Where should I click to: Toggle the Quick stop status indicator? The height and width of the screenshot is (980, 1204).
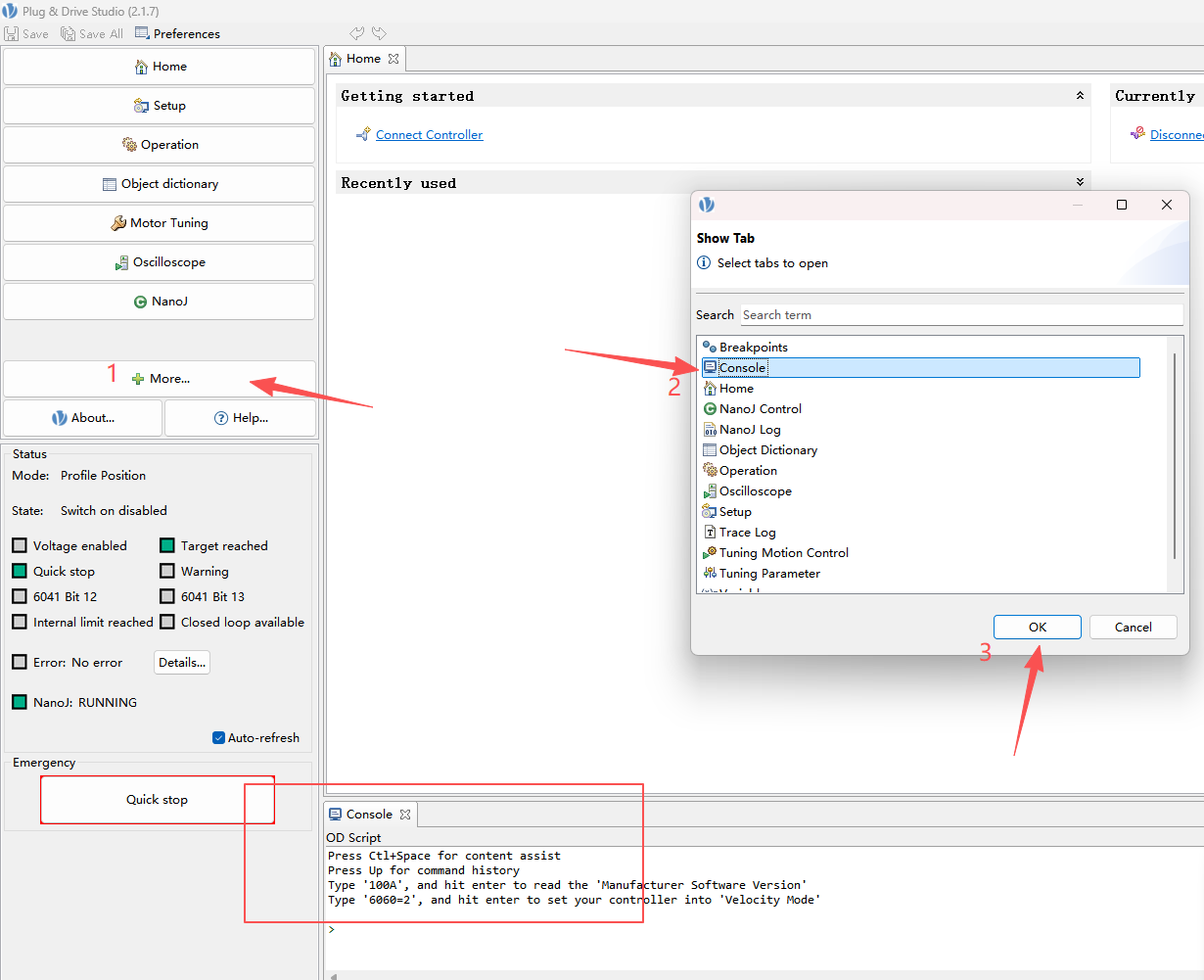coord(20,572)
